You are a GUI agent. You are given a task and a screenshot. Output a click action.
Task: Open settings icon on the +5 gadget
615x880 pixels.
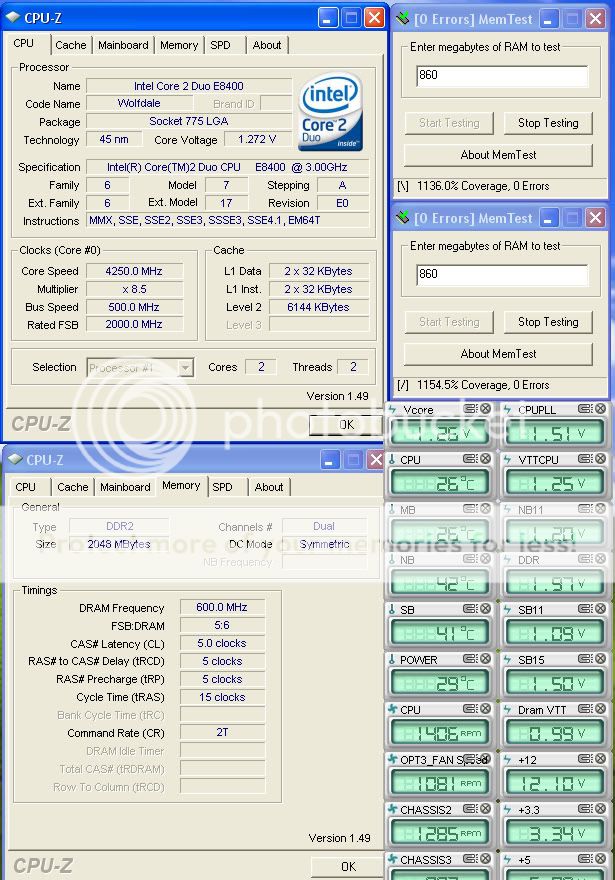tap(585, 858)
